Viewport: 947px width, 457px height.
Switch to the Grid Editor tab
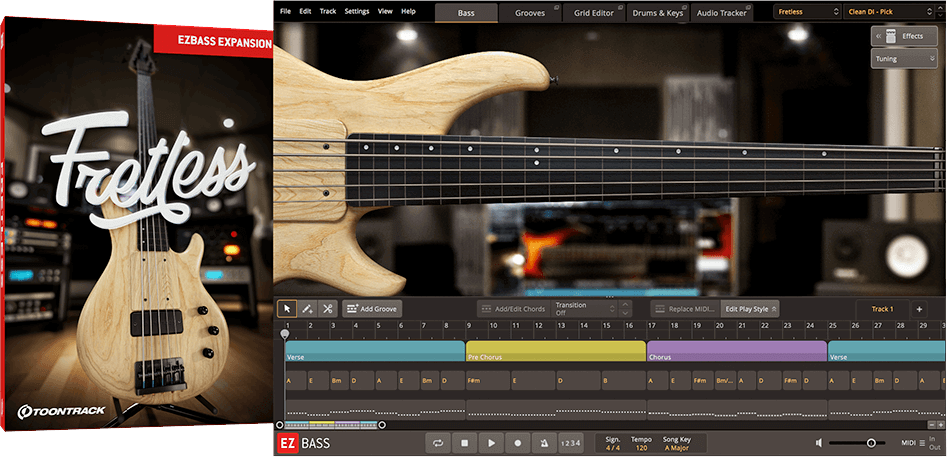[x=594, y=13]
